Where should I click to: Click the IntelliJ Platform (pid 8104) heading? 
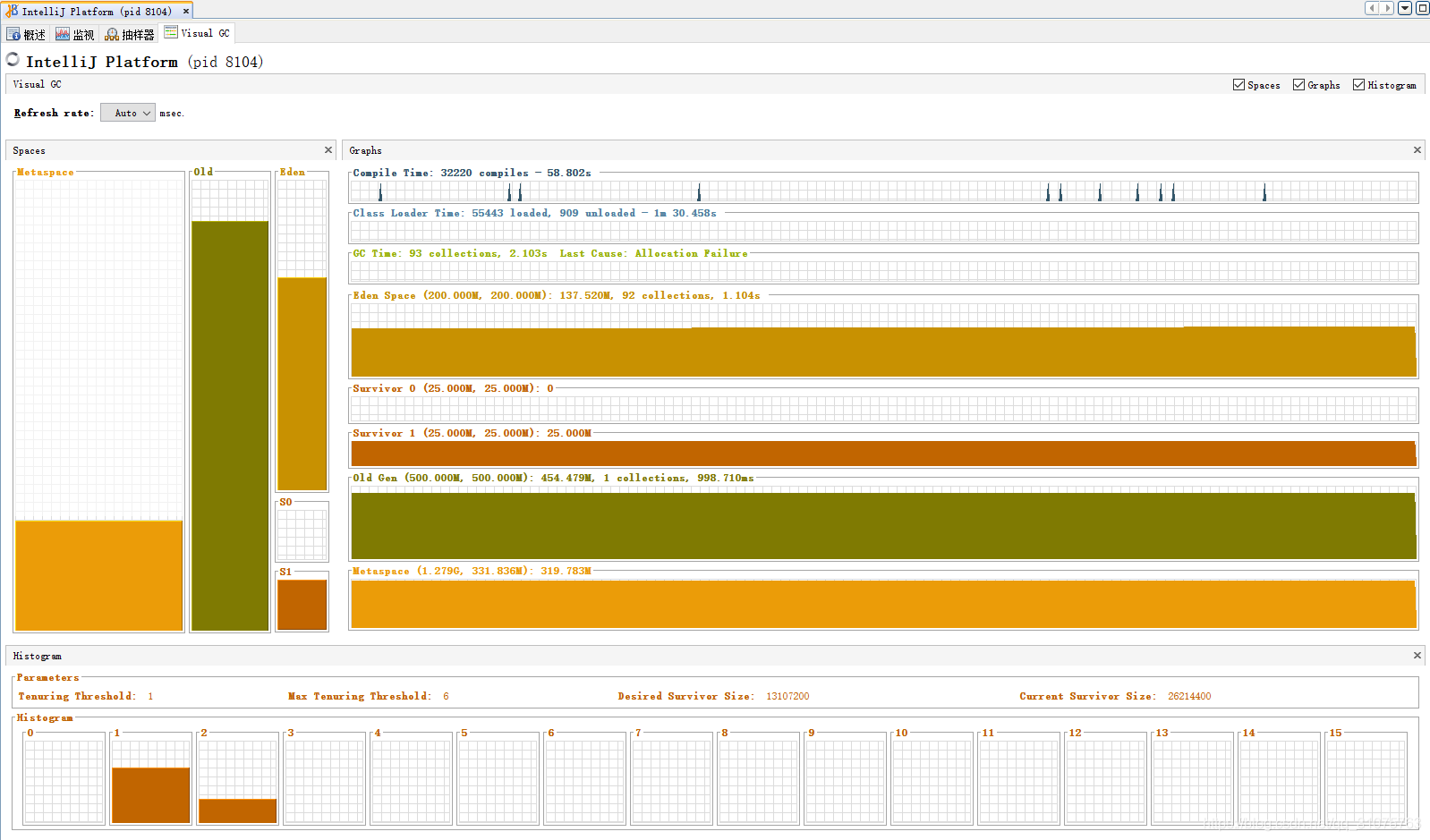(144, 62)
